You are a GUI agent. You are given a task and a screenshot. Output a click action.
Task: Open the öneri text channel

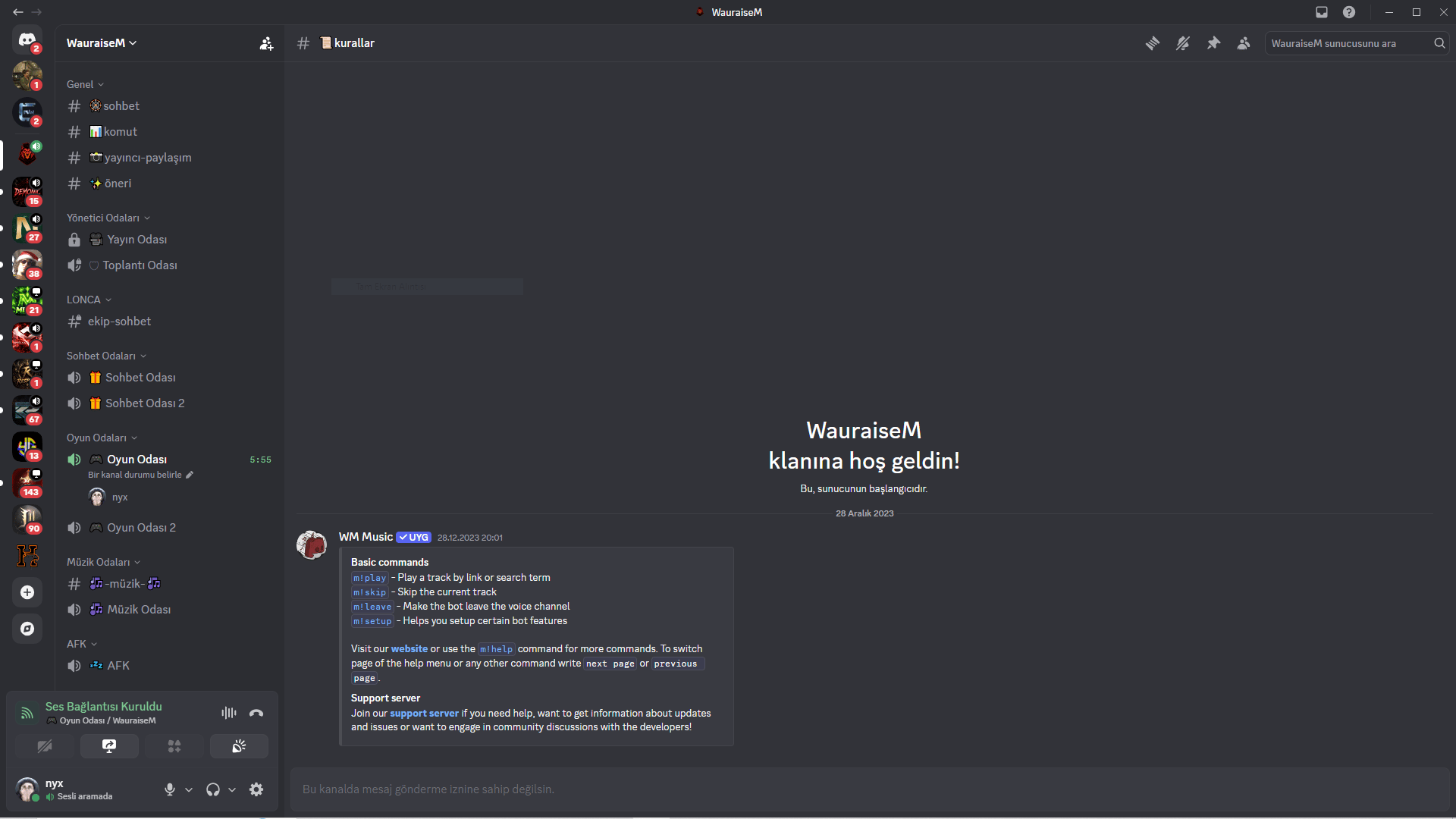click(x=169, y=184)
